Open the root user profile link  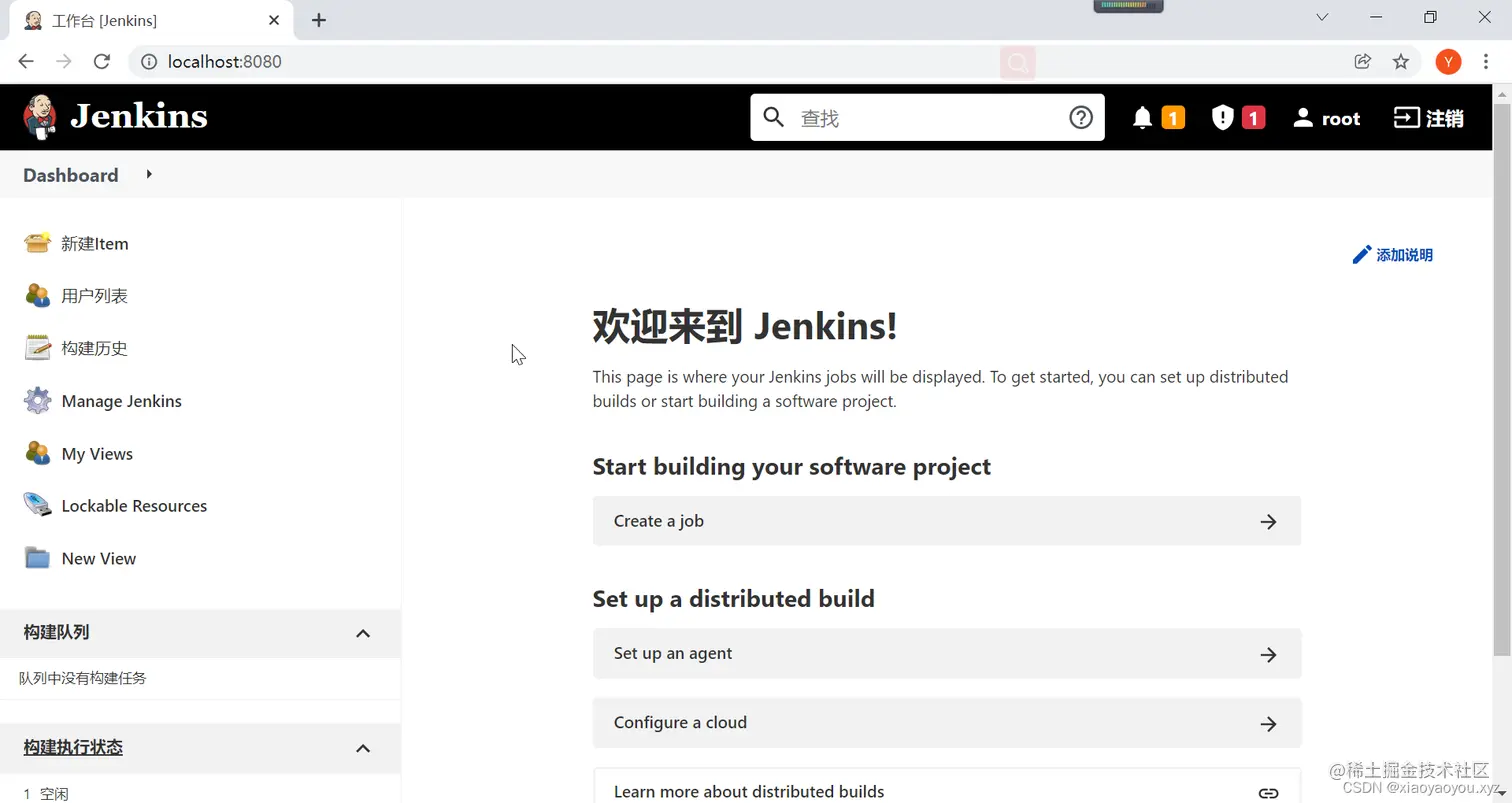pos(1326,118)
